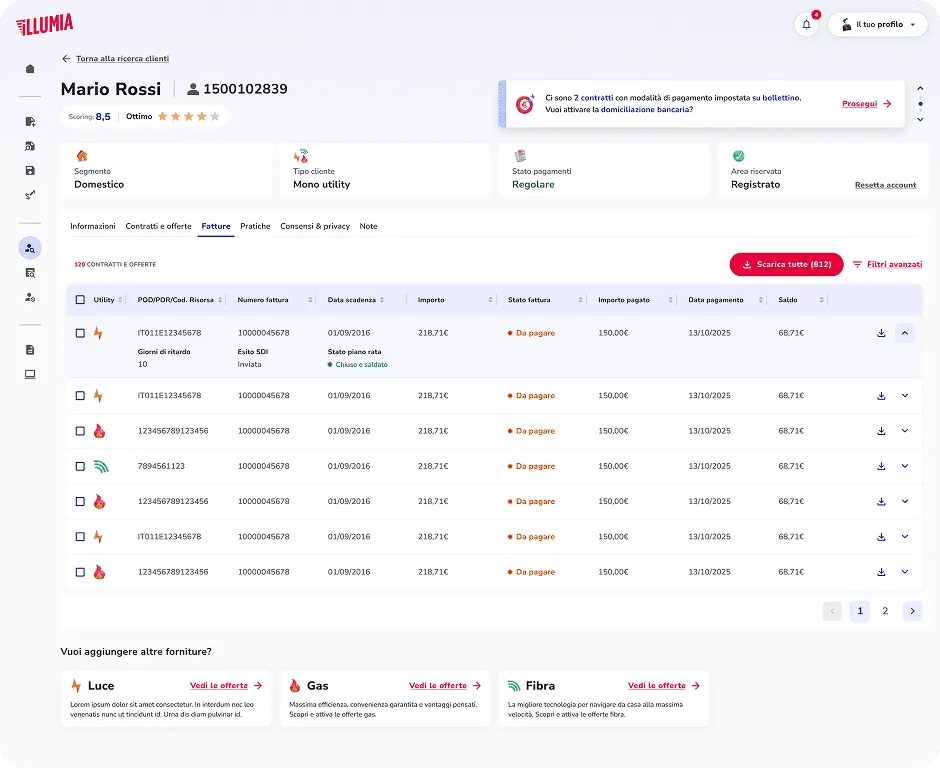Click the document upload sidebar icon
940x768 pixels.
[30, 122]
